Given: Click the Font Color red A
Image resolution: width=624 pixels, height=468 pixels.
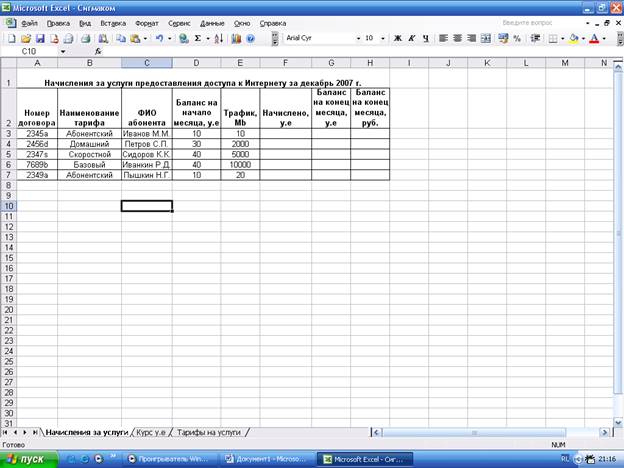Looking at the screenshot, I should [594, 38].
